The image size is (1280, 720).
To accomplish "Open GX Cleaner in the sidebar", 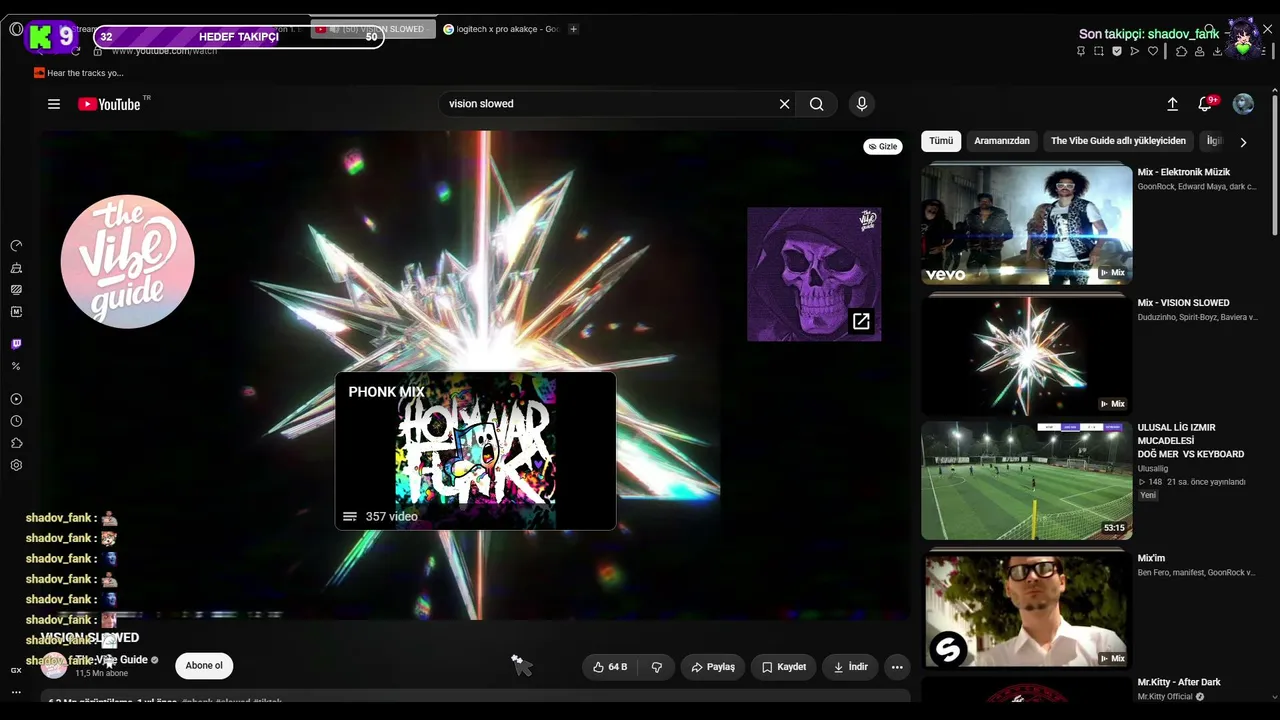I will (x=16, y=268).
